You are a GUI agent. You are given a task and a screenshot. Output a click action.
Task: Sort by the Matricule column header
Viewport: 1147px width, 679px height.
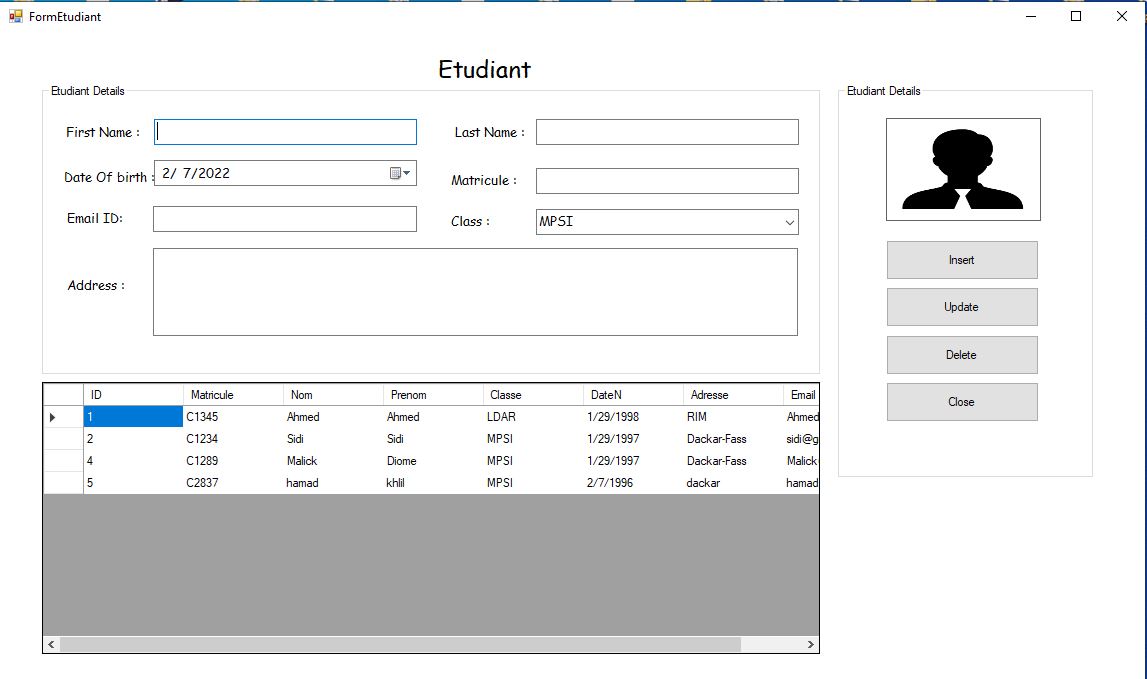[233, 395]
